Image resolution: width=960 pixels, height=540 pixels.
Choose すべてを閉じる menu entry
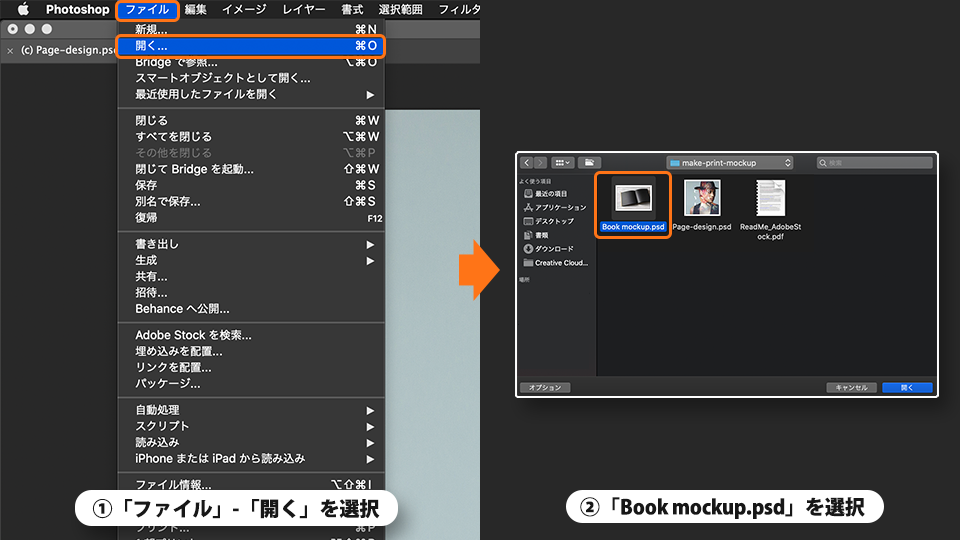251,137
